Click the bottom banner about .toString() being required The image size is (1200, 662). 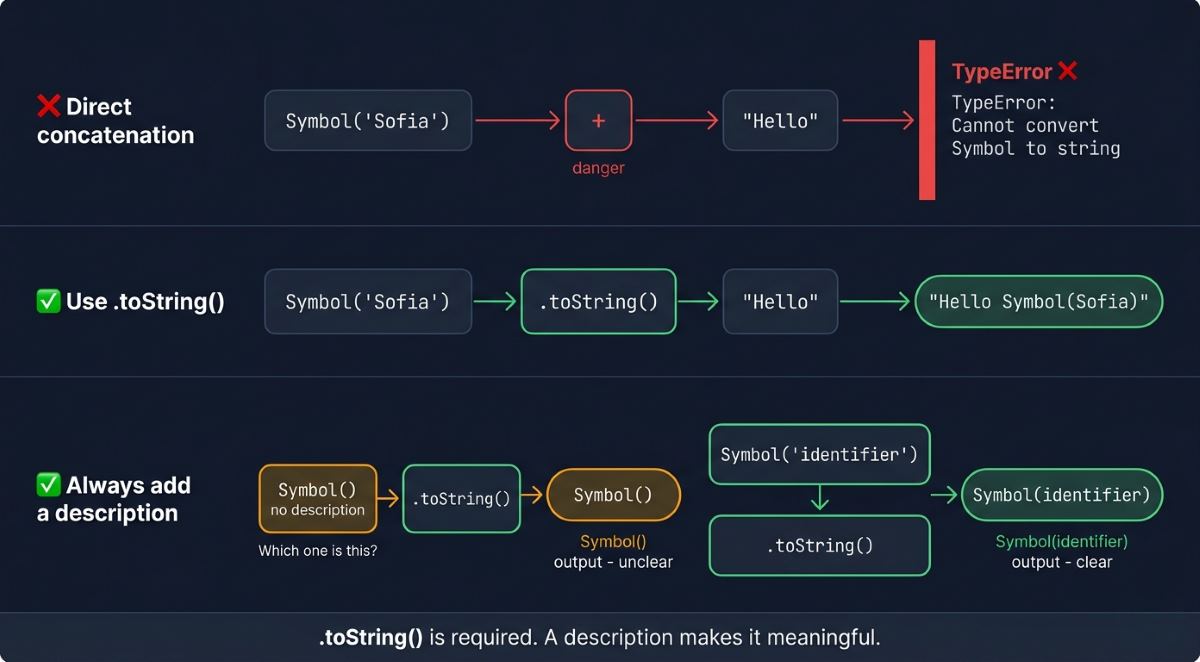599,637
